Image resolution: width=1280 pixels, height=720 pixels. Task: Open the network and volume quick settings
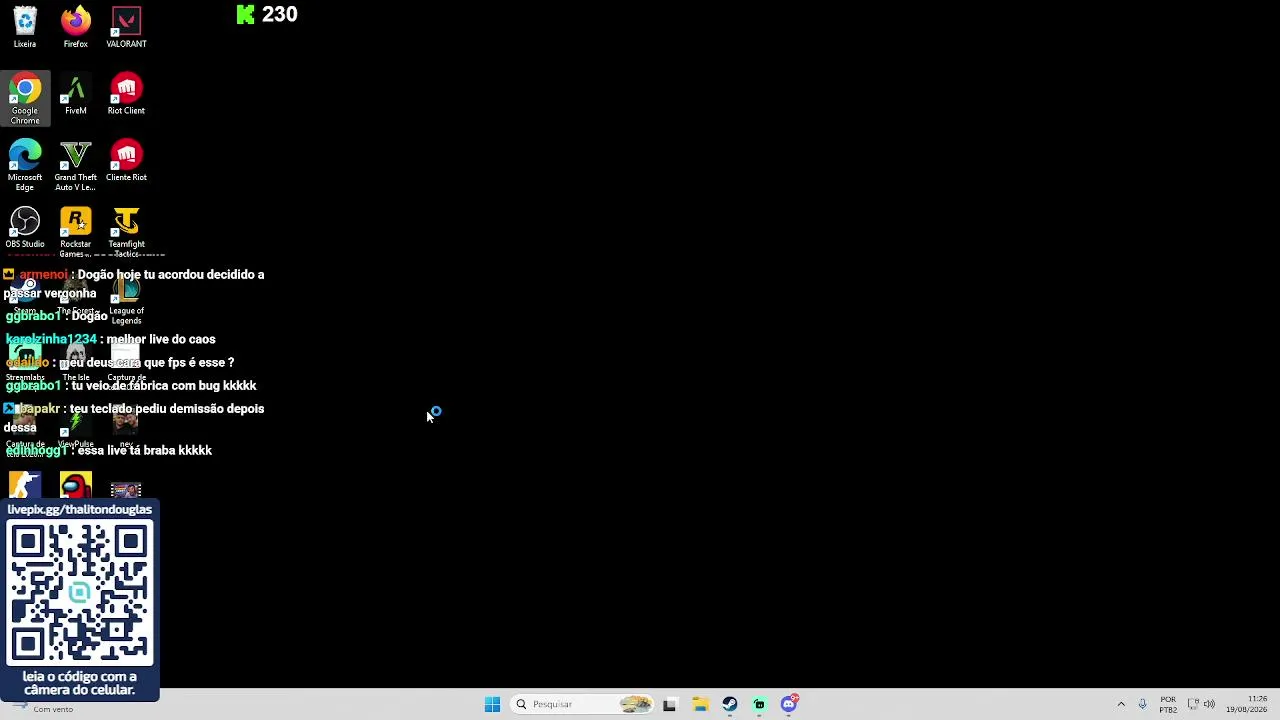click(x=1201, y=705)
